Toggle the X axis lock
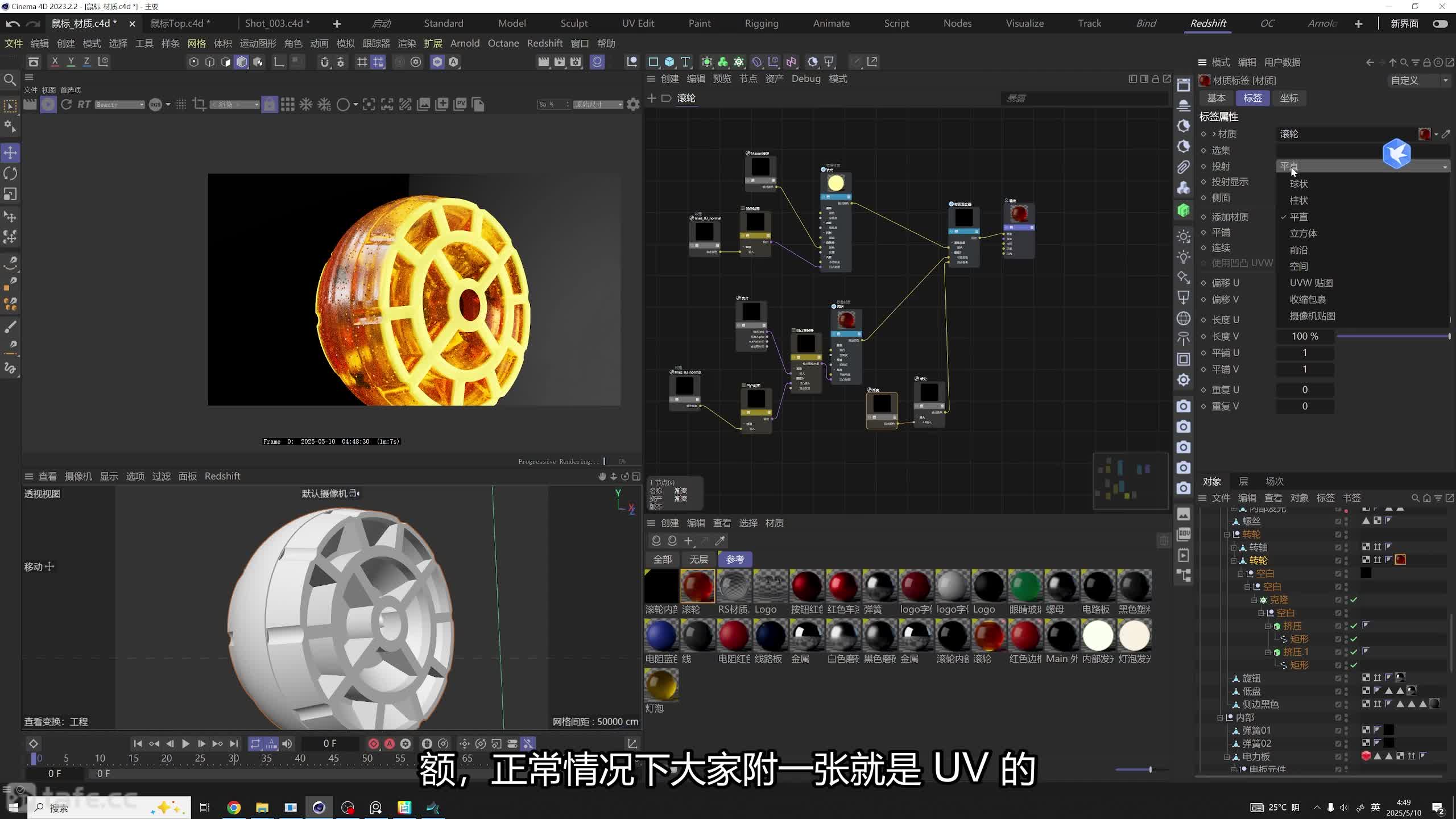The height and width of the screenshot is (819, 1456). pos(55,61)
